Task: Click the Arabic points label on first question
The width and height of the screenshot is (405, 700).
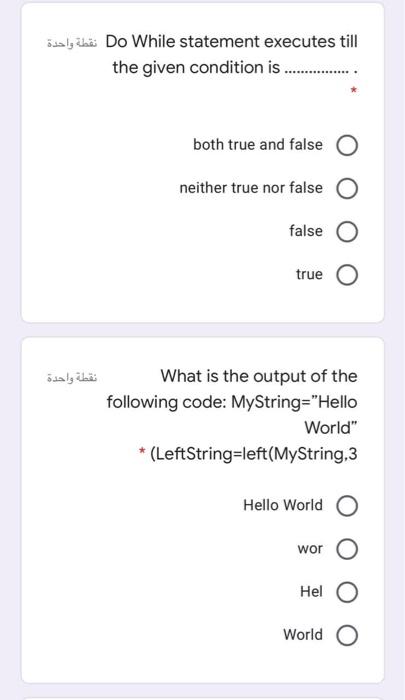Action: pyautogui.click(x=72, y=44)
